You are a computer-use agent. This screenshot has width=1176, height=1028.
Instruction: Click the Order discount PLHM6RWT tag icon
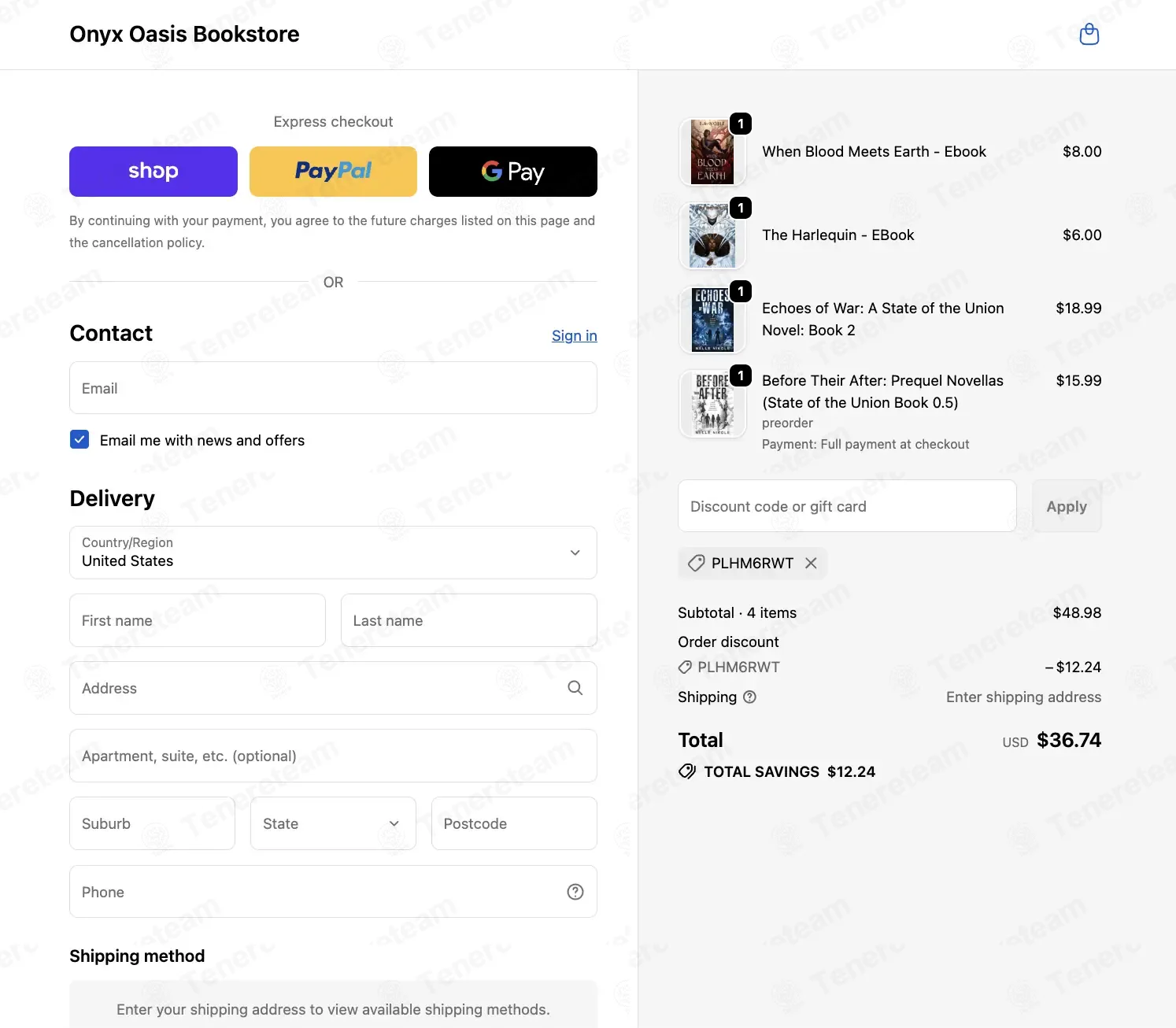pos(685,667)
